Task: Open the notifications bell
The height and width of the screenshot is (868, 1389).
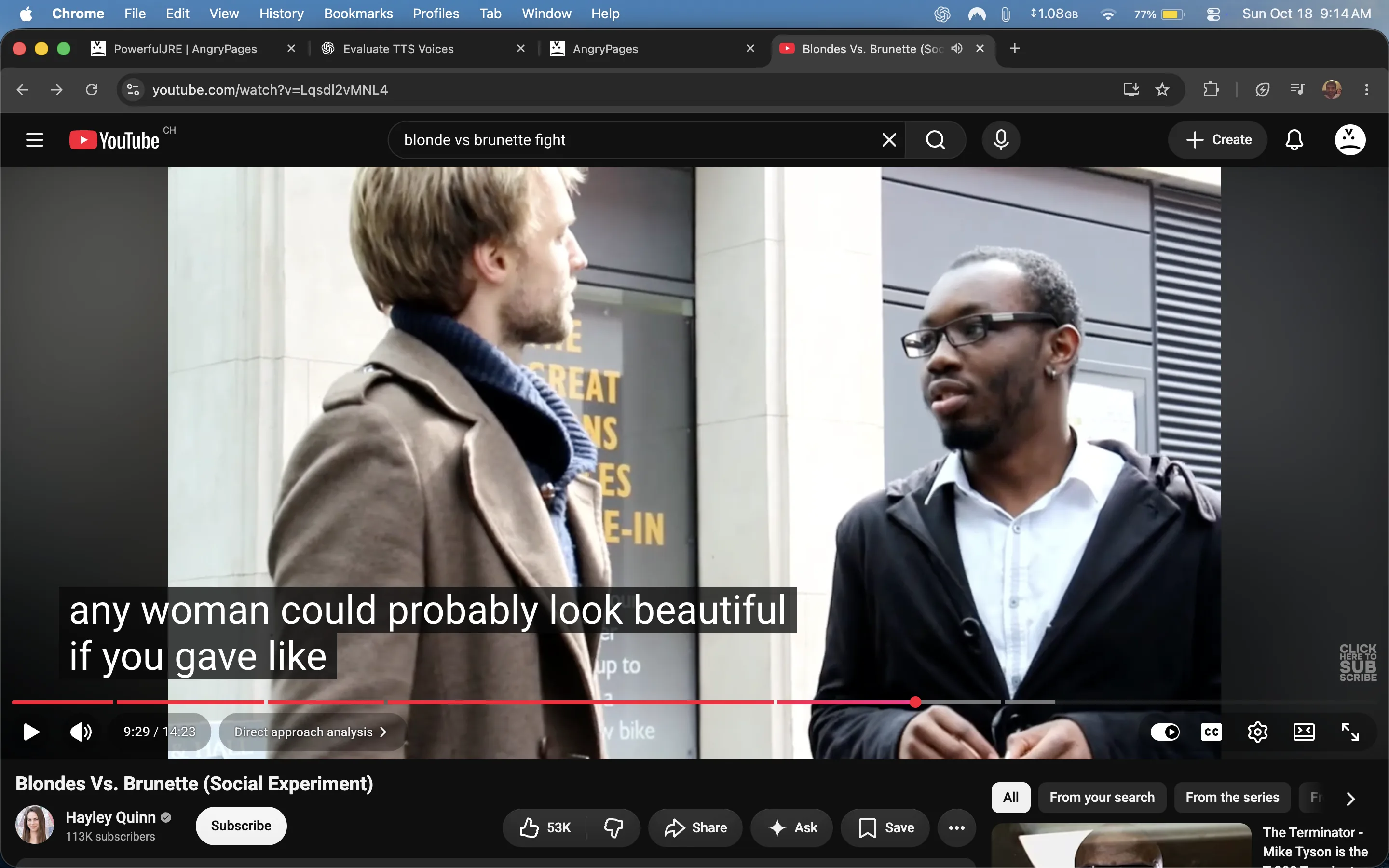Action: pyautogui.click(x=1294, y=139)
